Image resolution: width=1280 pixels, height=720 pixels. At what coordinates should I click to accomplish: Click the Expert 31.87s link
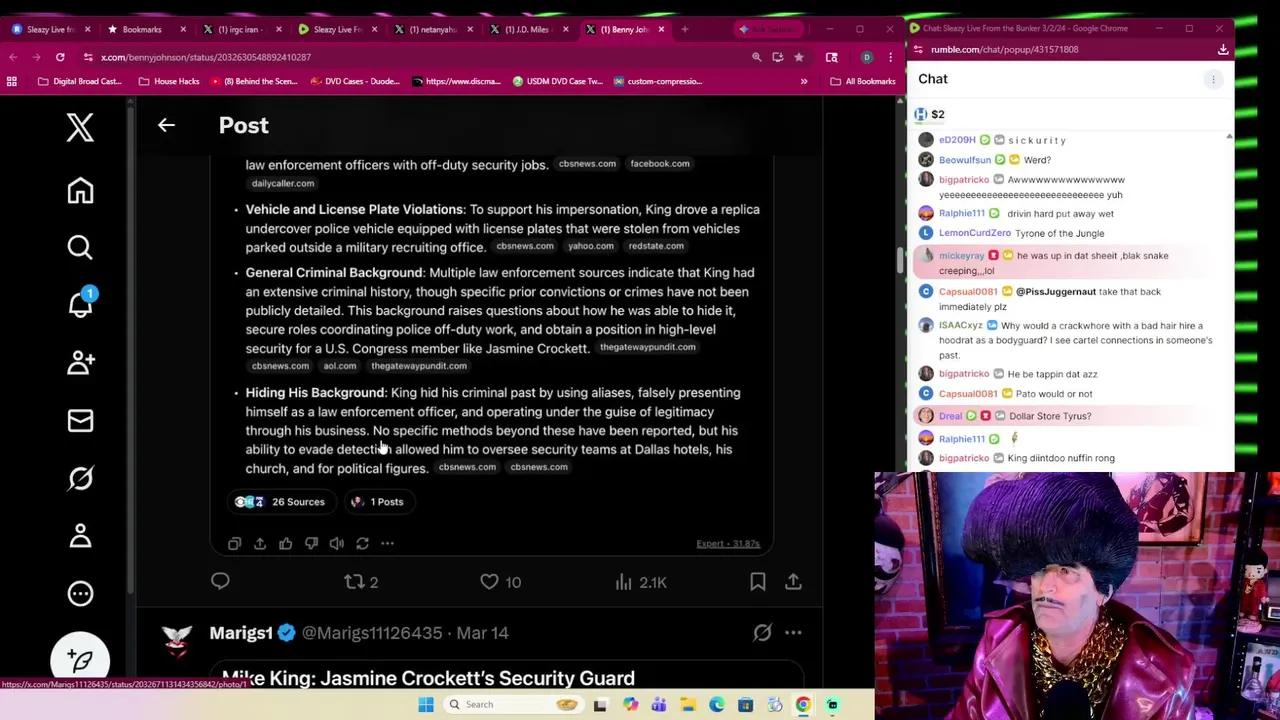tap(728, 543)
